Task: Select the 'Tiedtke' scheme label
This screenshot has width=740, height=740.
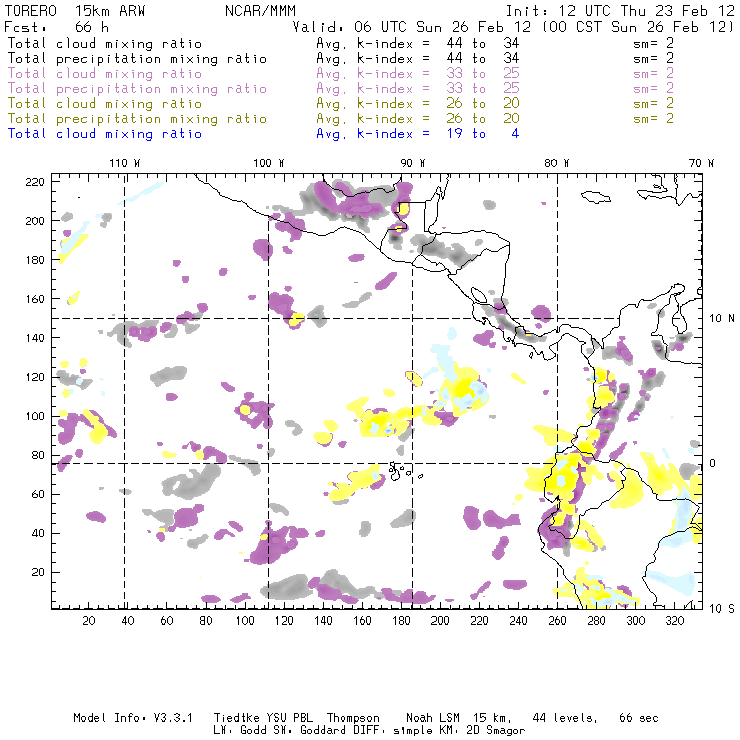Action: point(236,718)
